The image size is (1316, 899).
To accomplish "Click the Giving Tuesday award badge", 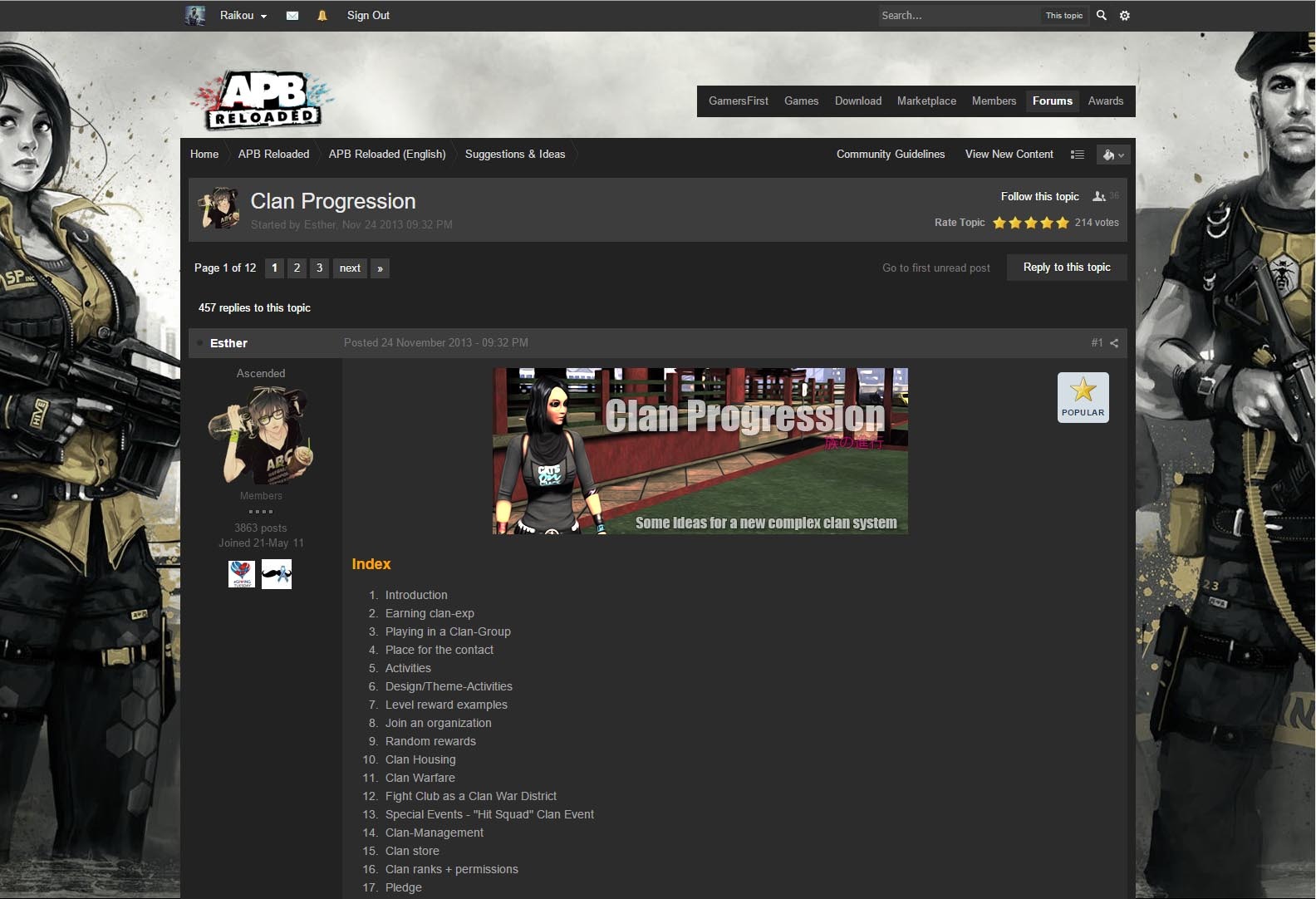I will [242, 573].
